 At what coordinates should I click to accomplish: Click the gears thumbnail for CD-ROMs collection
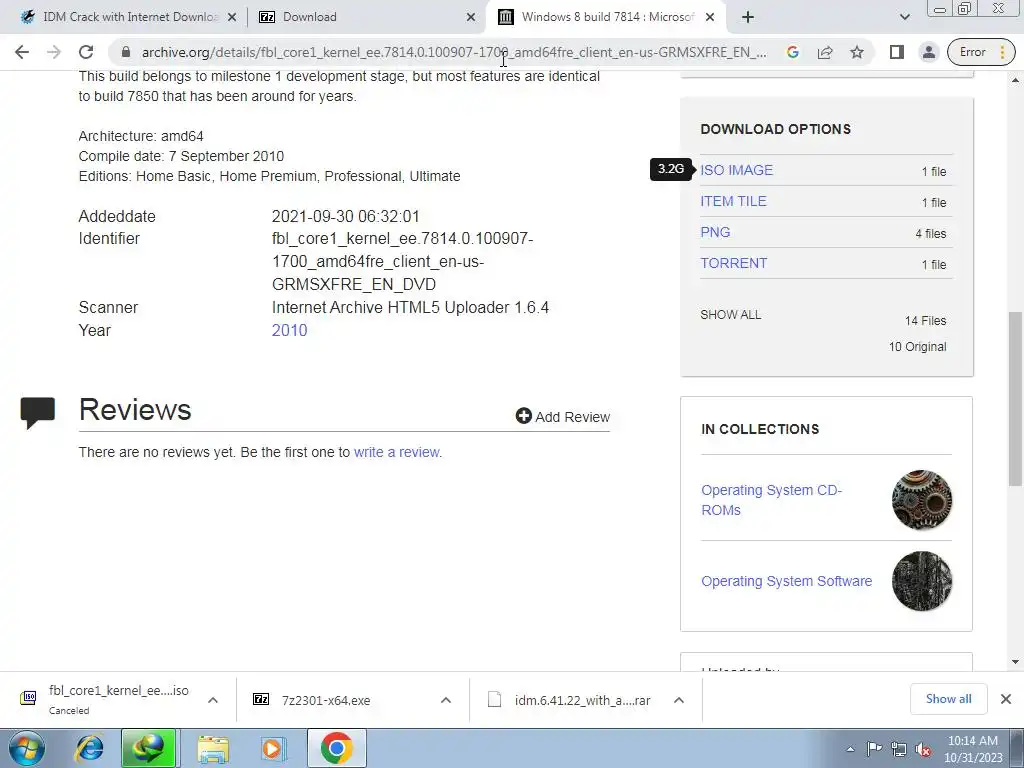pyautogui.click(x=921, y=500)
